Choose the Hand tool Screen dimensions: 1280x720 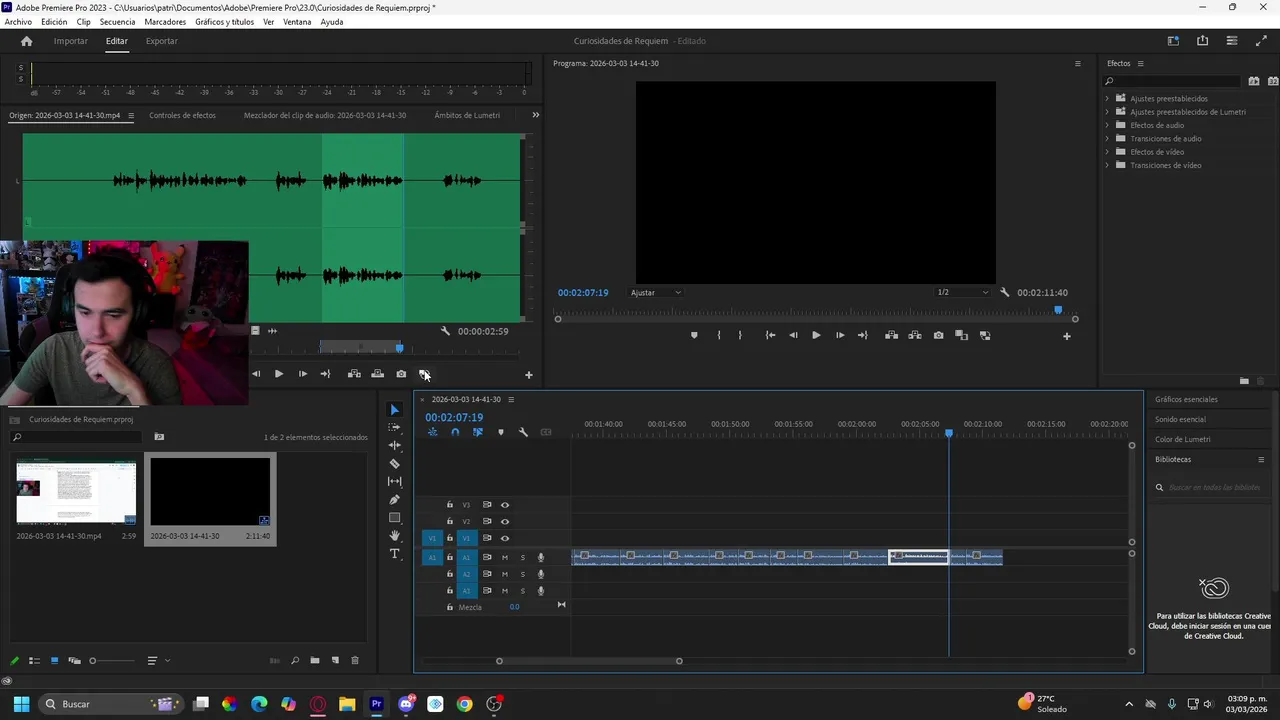pyautogui.click(x=394, y=536)
